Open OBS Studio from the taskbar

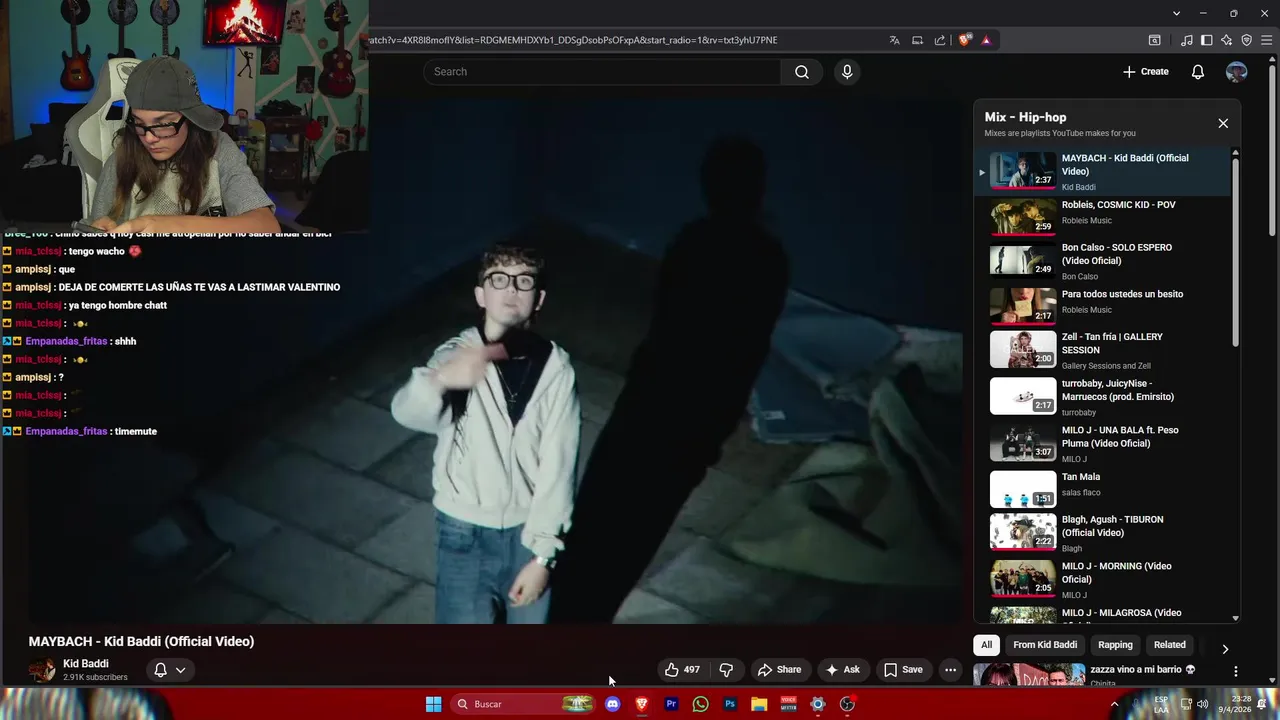pyautogui.click(x=847, y=704)
